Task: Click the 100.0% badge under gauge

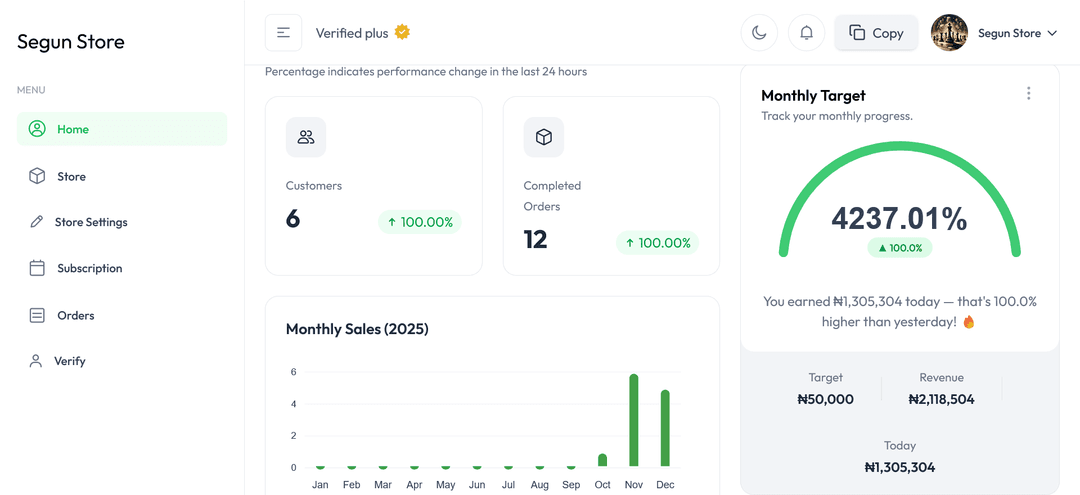Action: tap(900, 248)
